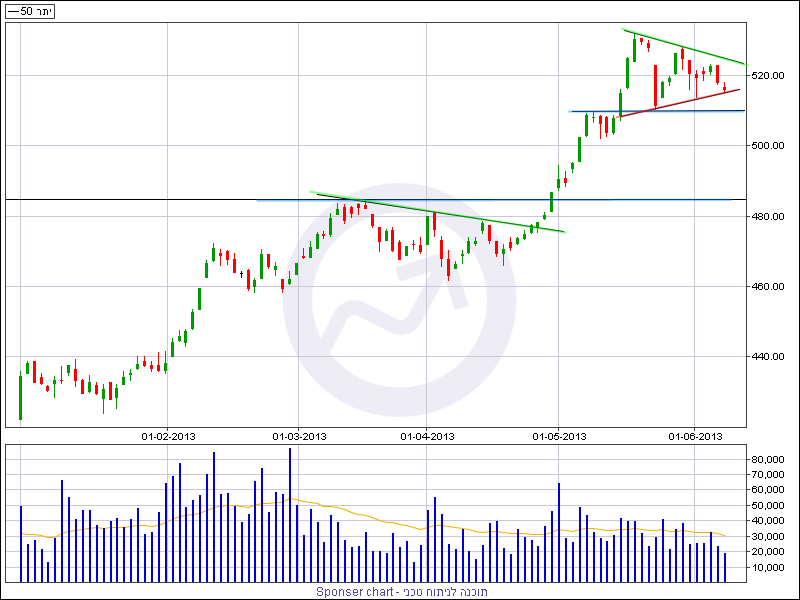800x600 pixels.
Task: Open the "Sponser chart" footer caption
Action: [x=402, y=591]
